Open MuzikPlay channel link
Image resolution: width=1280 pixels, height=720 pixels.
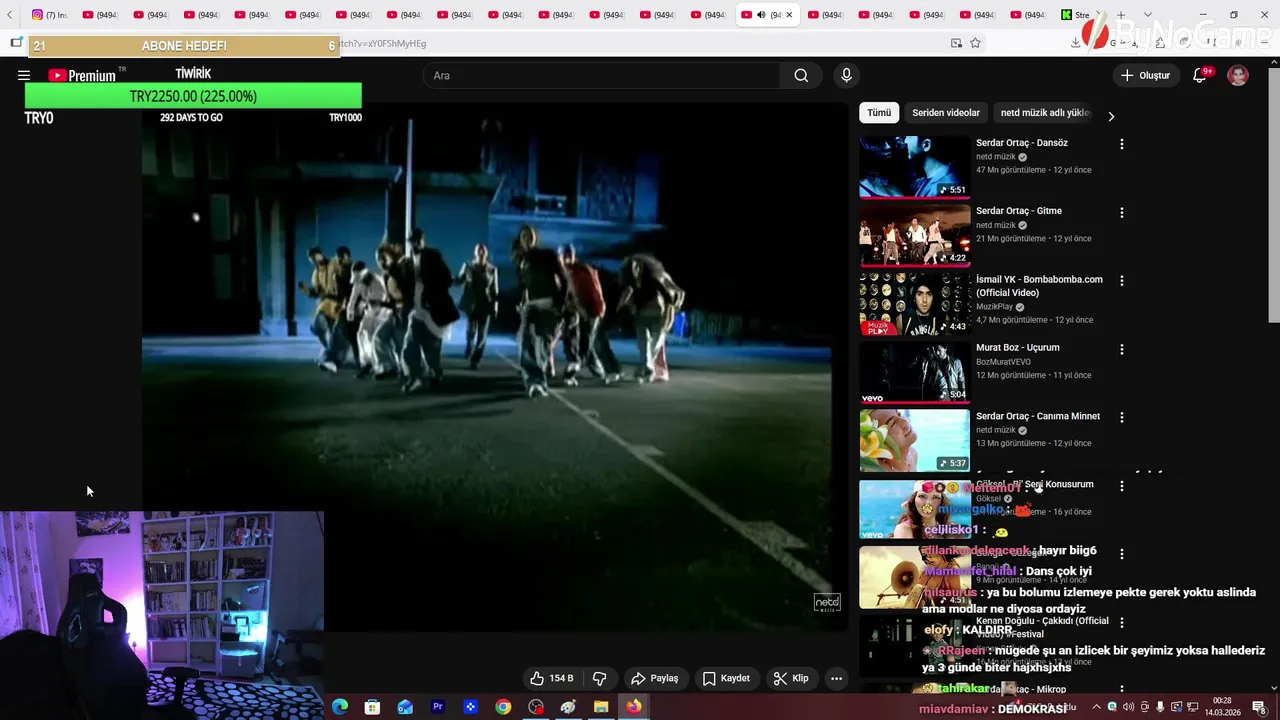995,307
